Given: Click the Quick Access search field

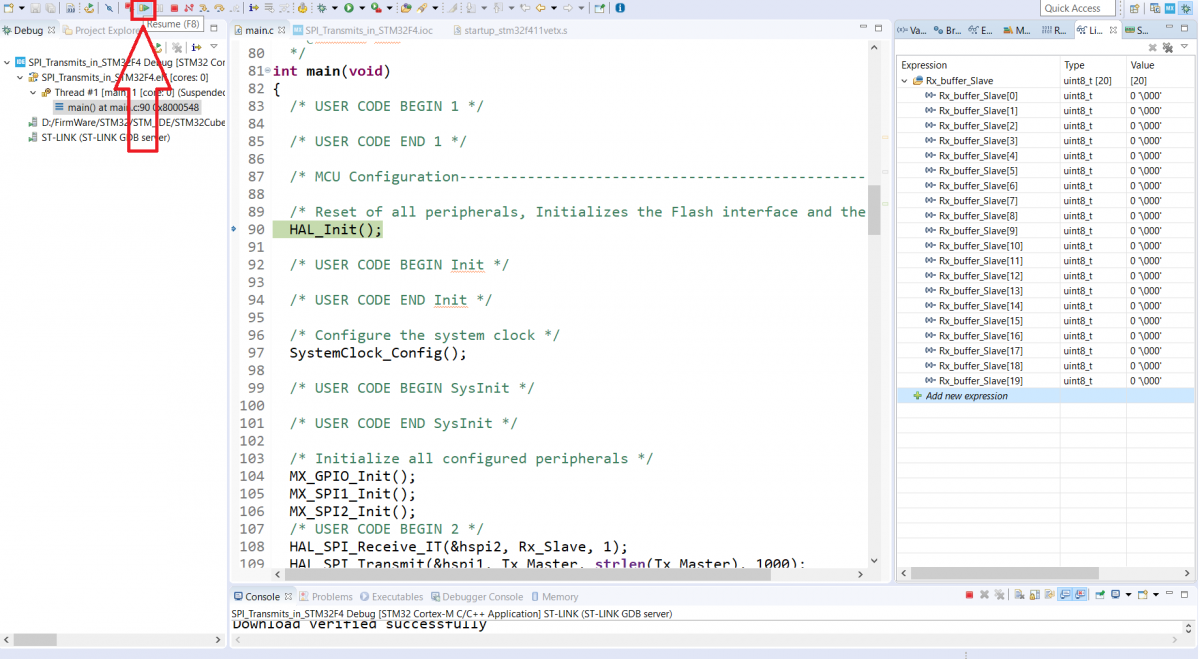Looking at the screenshot, I should pos(1077,8).
